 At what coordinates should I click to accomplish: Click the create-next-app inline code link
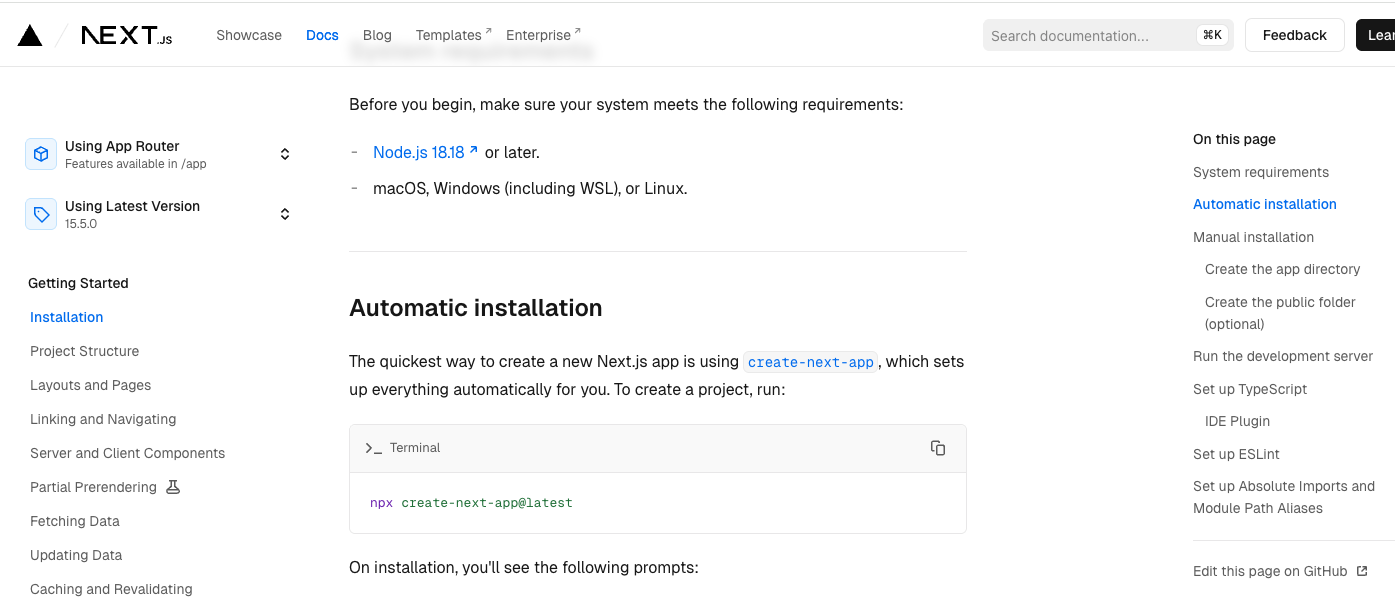point(811,362)
